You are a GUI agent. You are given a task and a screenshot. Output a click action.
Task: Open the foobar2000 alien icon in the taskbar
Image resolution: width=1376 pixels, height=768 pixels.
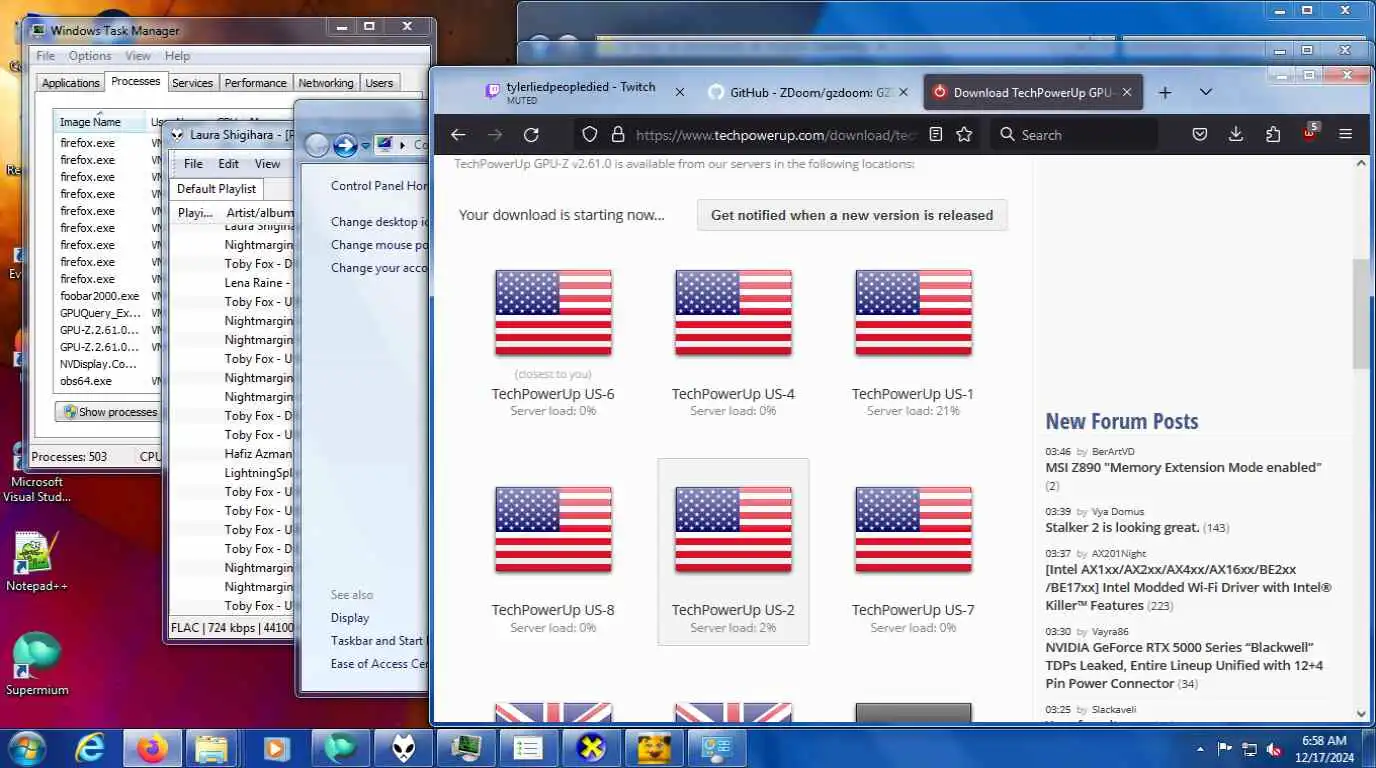(x=402, y=748)
